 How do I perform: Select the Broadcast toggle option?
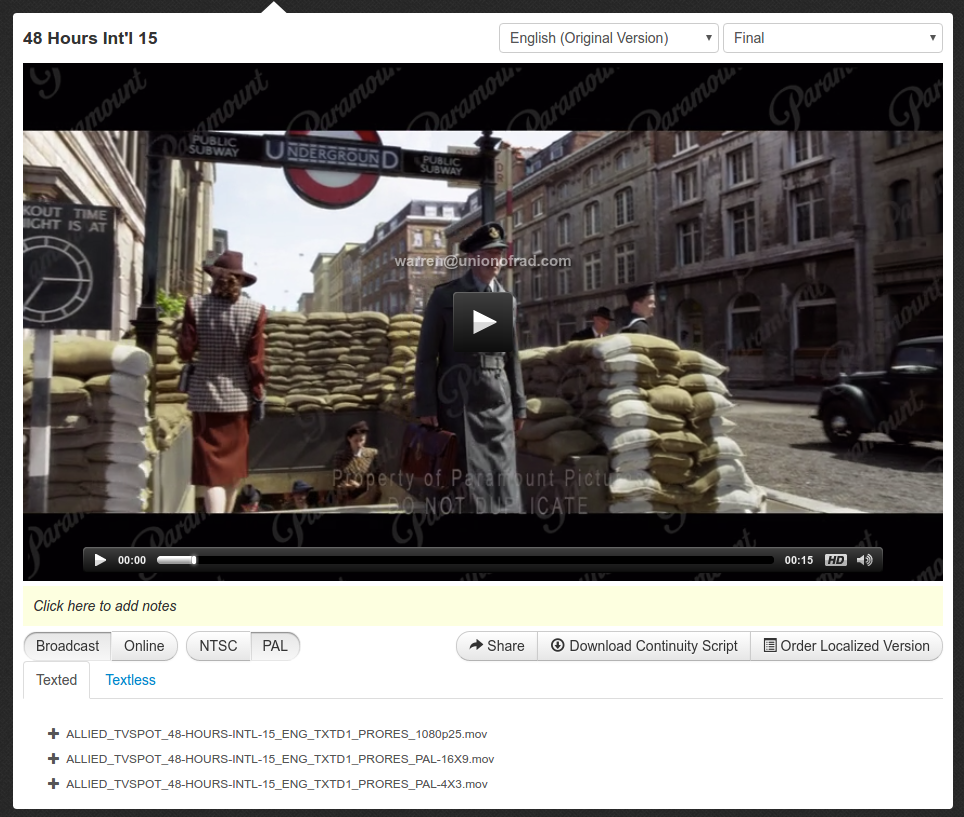(68, 646)
